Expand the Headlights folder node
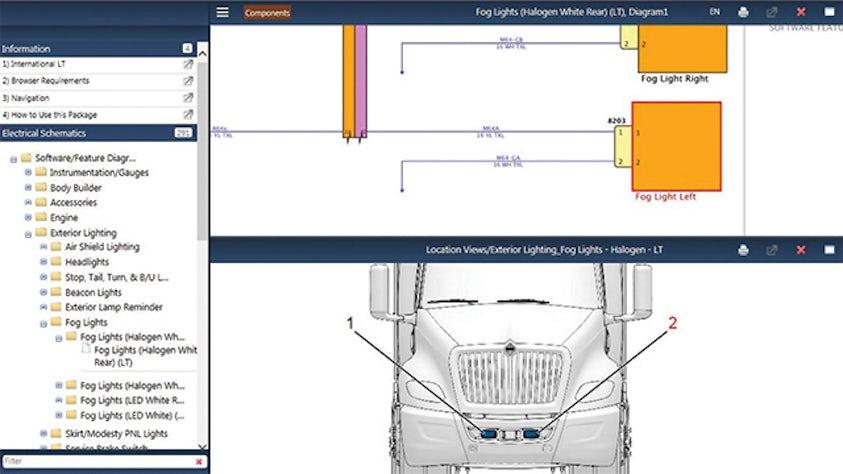Image resolution: width=843 pixels, height=474 pixels. [x=44, y=262]
